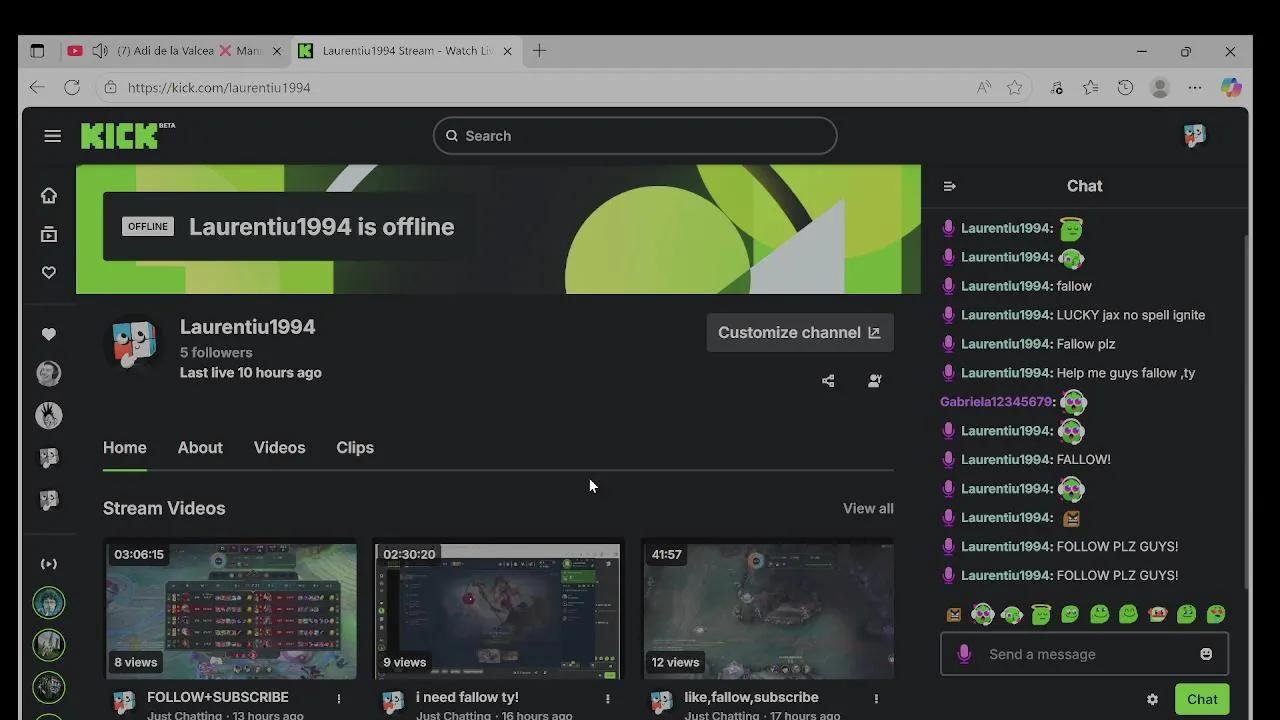Click chat message 'LUCKY jax no spell ignite'
This screenshot has width=1280, height=720.
1131,315
